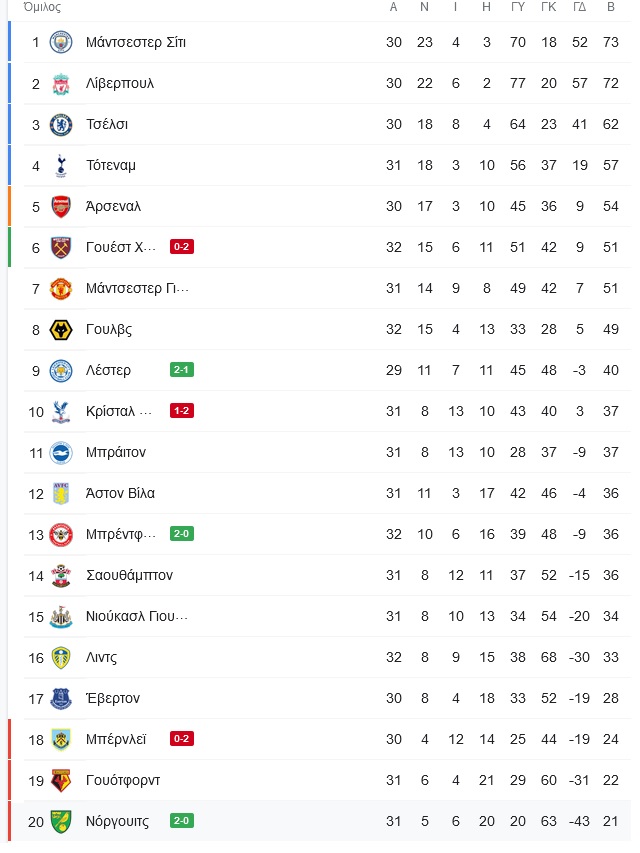The height and width of the screenshot is (853, 640).
Task: Open Brentford's 2-0 result badge
Action: pos(182,534)
